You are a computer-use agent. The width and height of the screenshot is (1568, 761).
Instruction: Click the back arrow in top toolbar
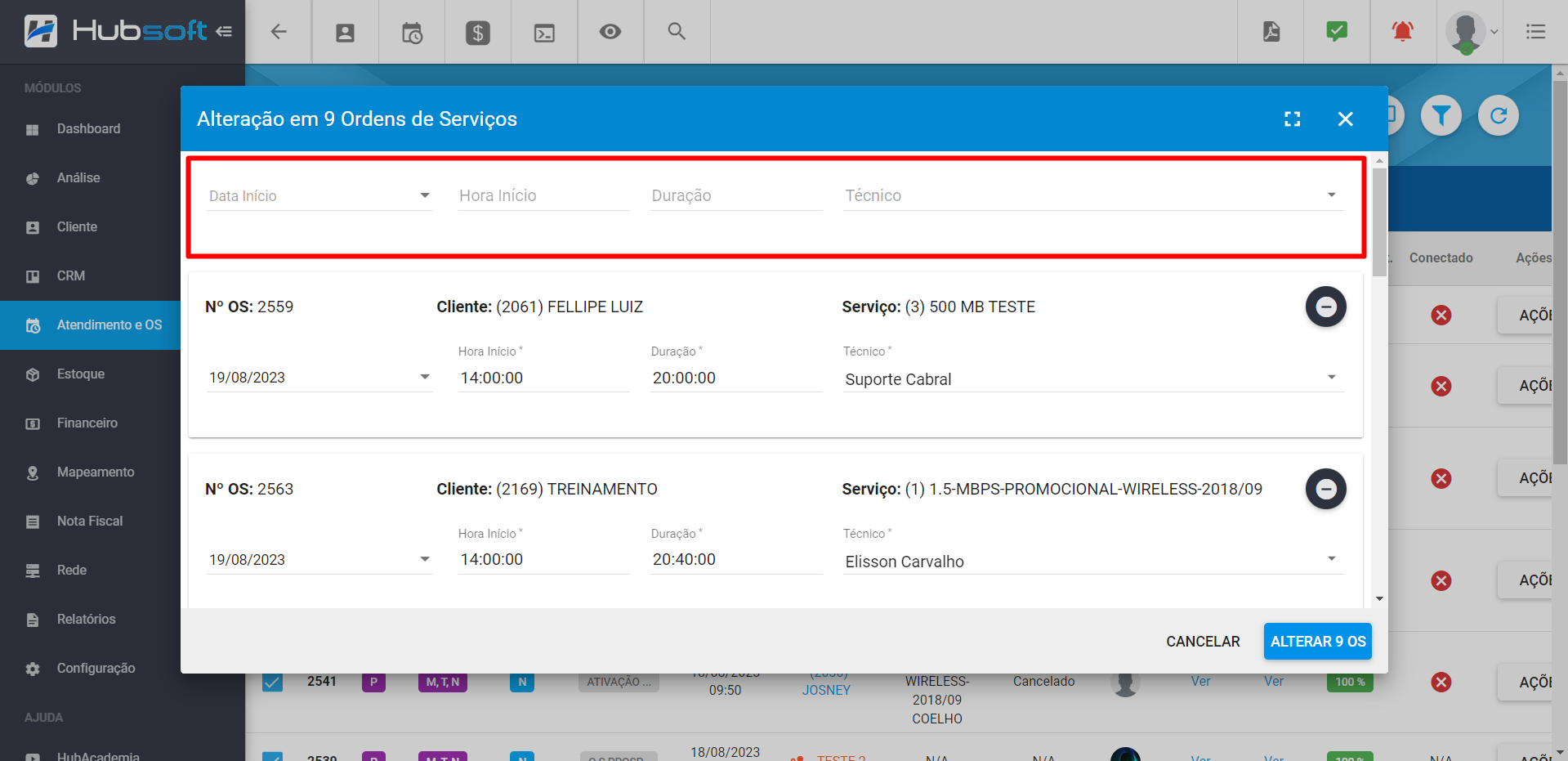click(x=279, y=32)
